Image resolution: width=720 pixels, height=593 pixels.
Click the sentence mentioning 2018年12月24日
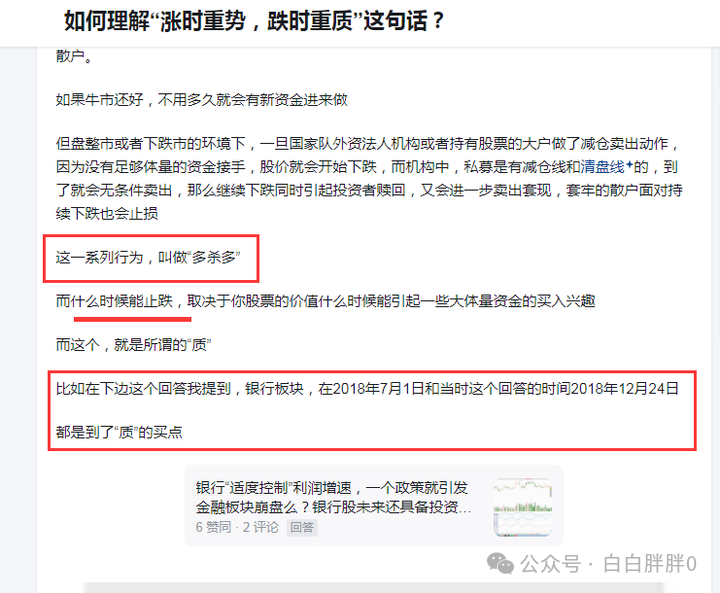click(367, 389)
